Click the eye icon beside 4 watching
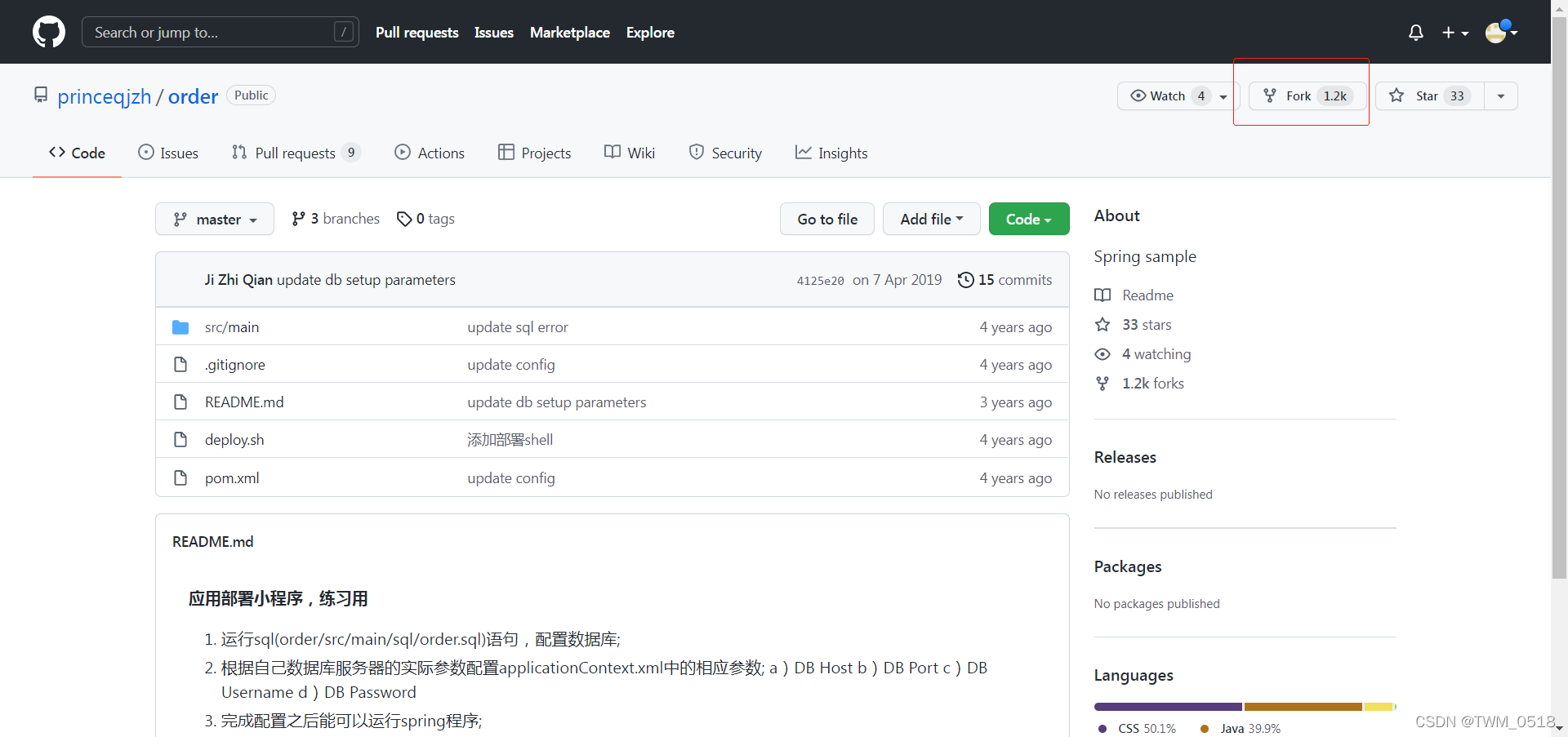 pos(1102,354)
